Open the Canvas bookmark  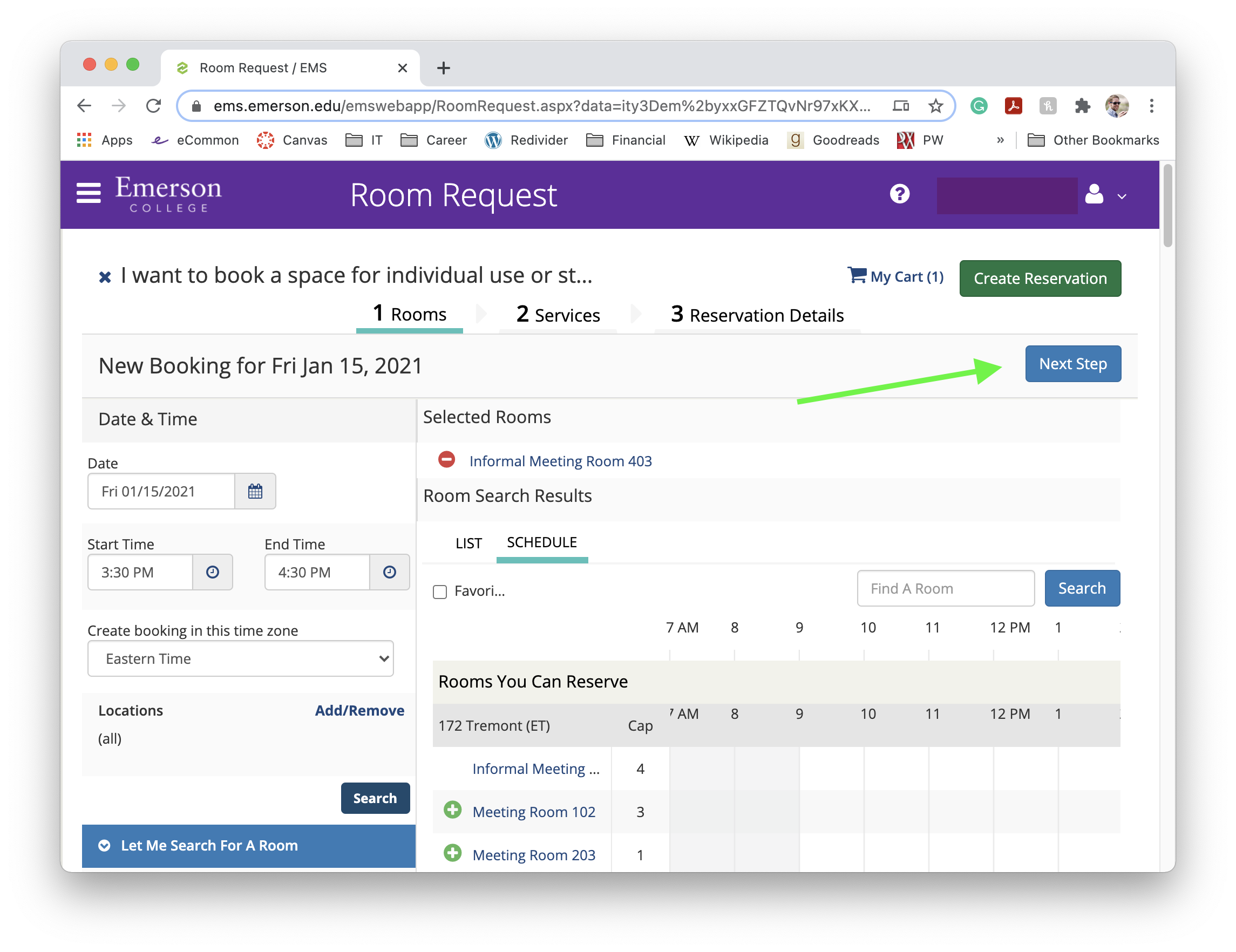292,140
